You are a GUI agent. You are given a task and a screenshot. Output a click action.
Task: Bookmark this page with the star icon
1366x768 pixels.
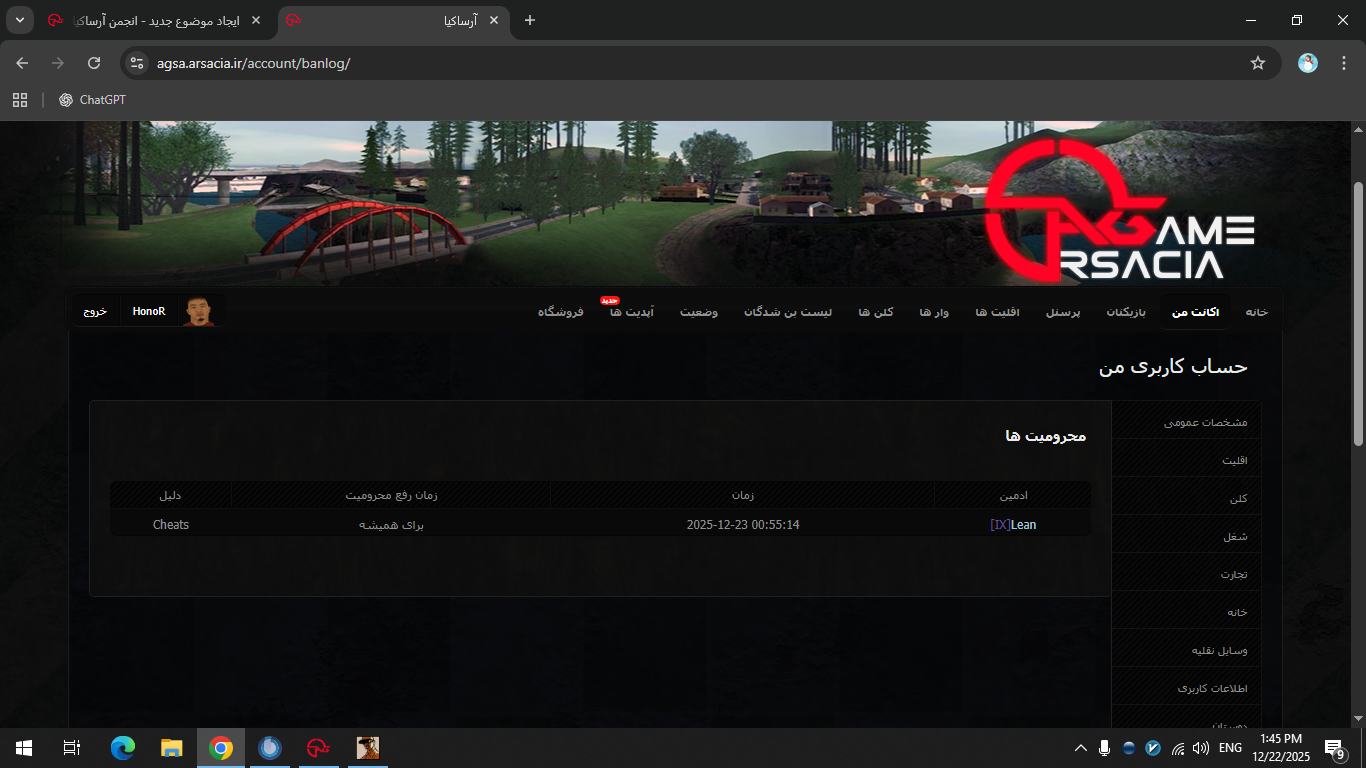click(1257, 63)
